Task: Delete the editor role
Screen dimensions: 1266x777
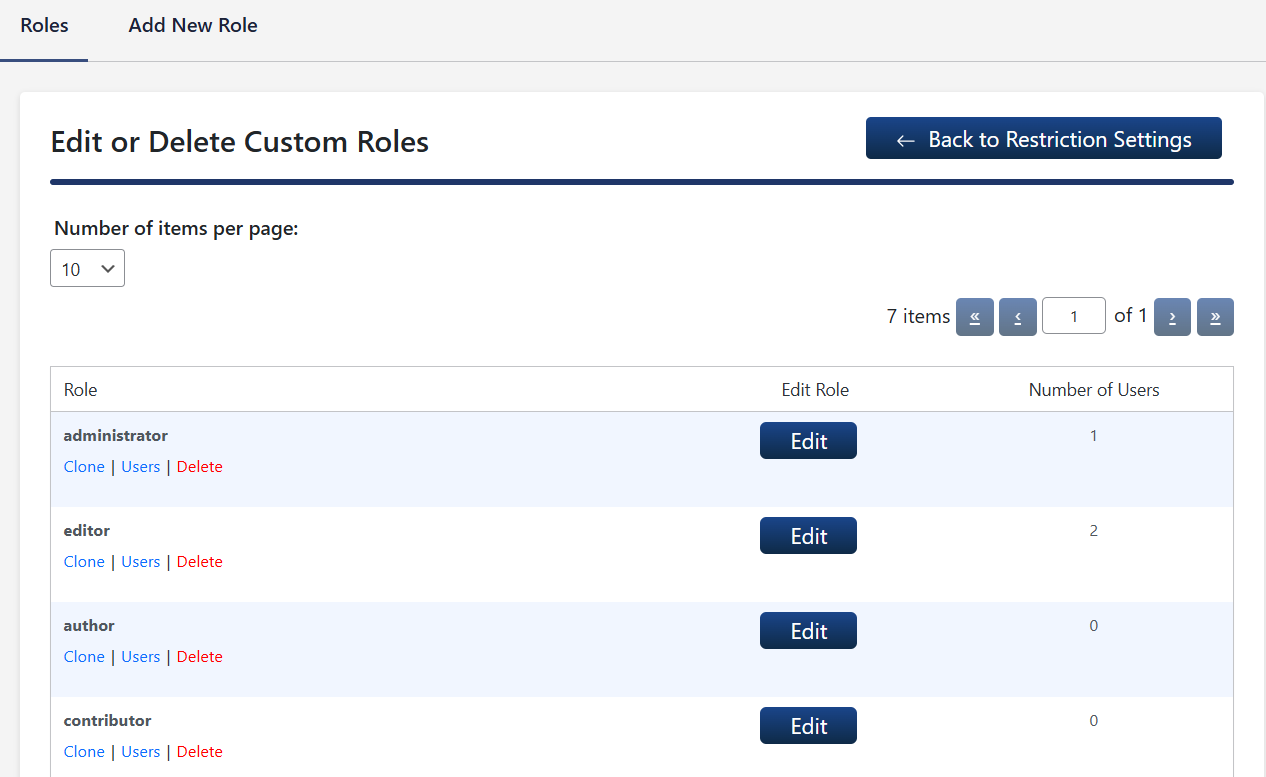Action: 199,562
